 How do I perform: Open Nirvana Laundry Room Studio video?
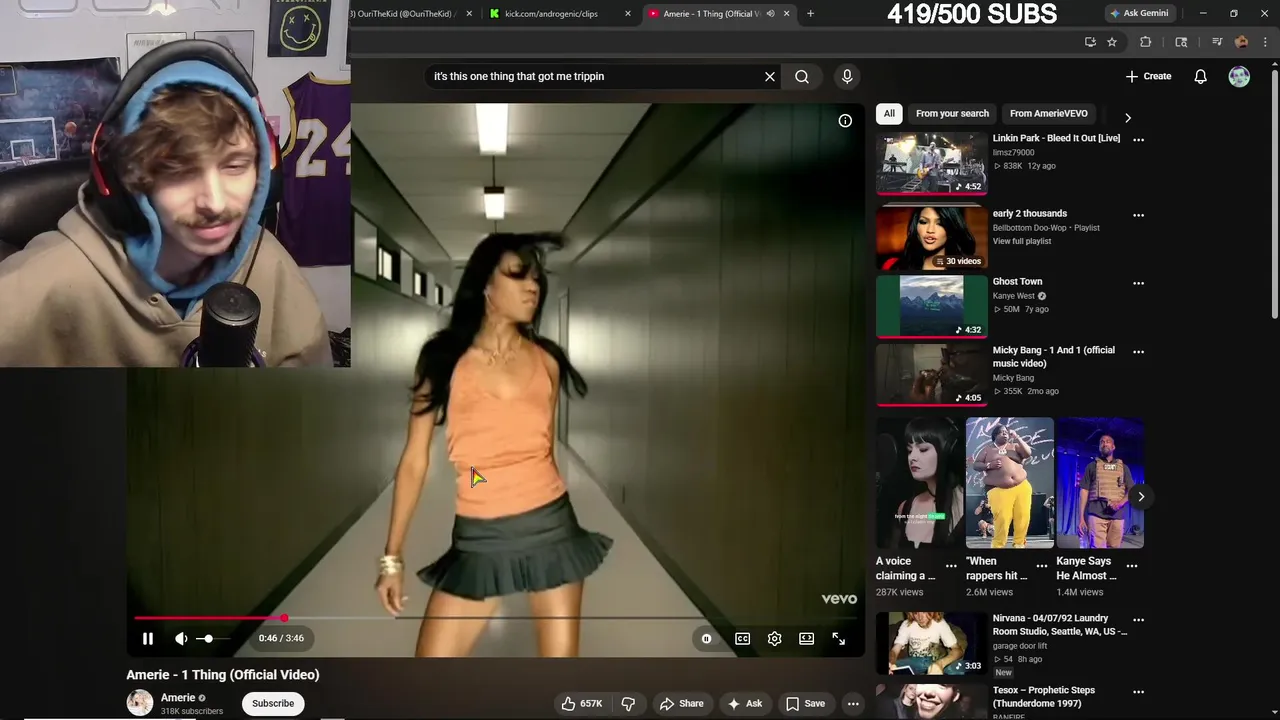[932, 643]
